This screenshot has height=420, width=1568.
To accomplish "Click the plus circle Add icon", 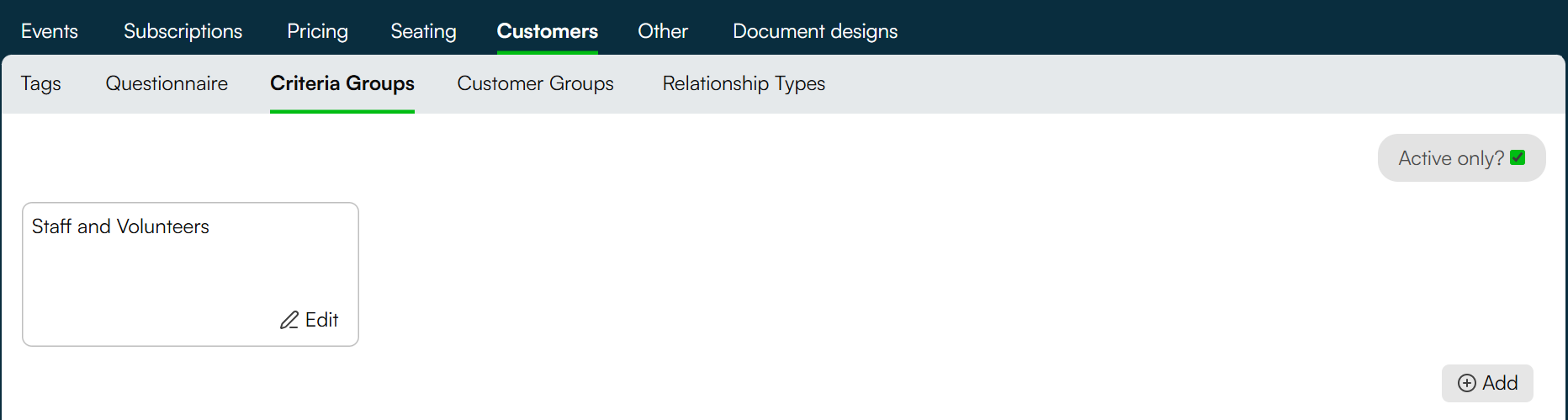I will [1467, 383].
